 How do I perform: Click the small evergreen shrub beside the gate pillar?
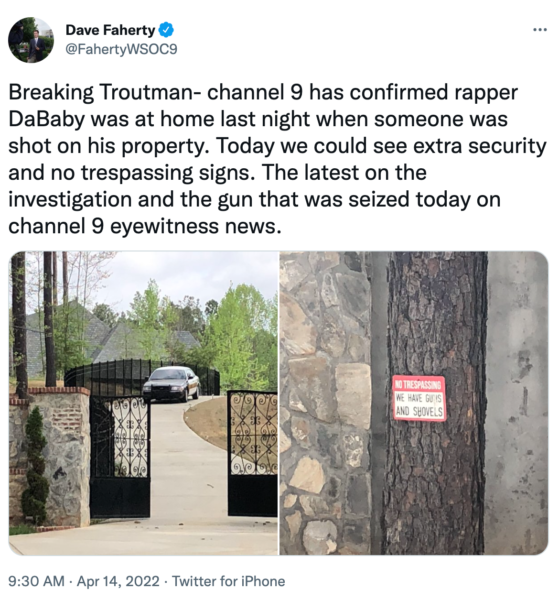tap(35, 466)
